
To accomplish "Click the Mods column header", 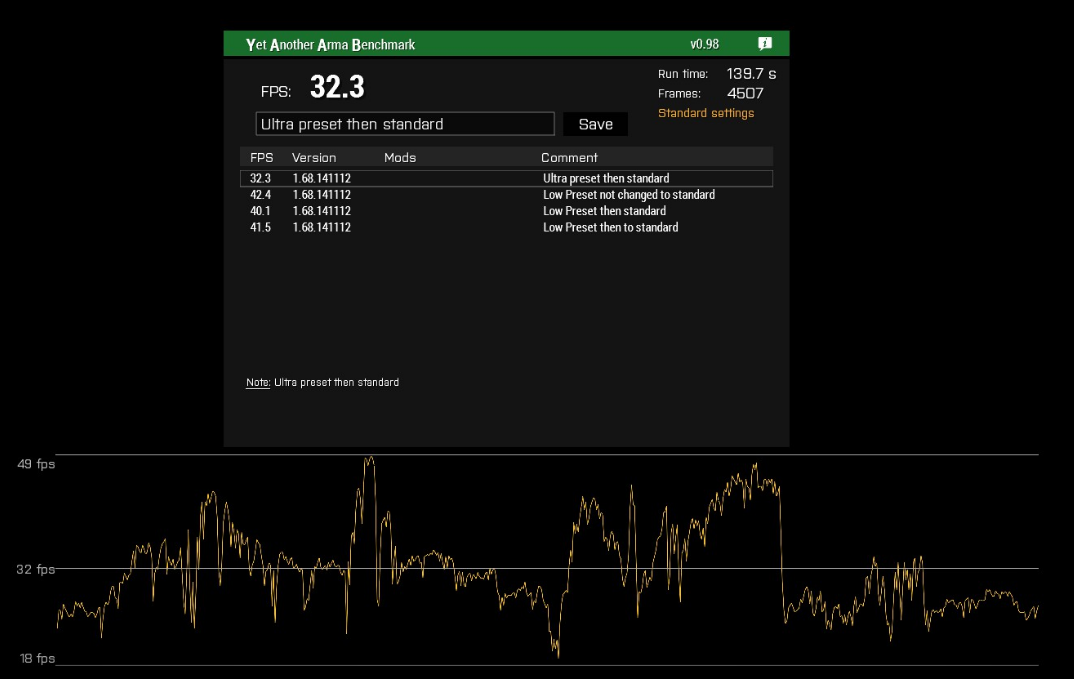I will click(400, 158).
